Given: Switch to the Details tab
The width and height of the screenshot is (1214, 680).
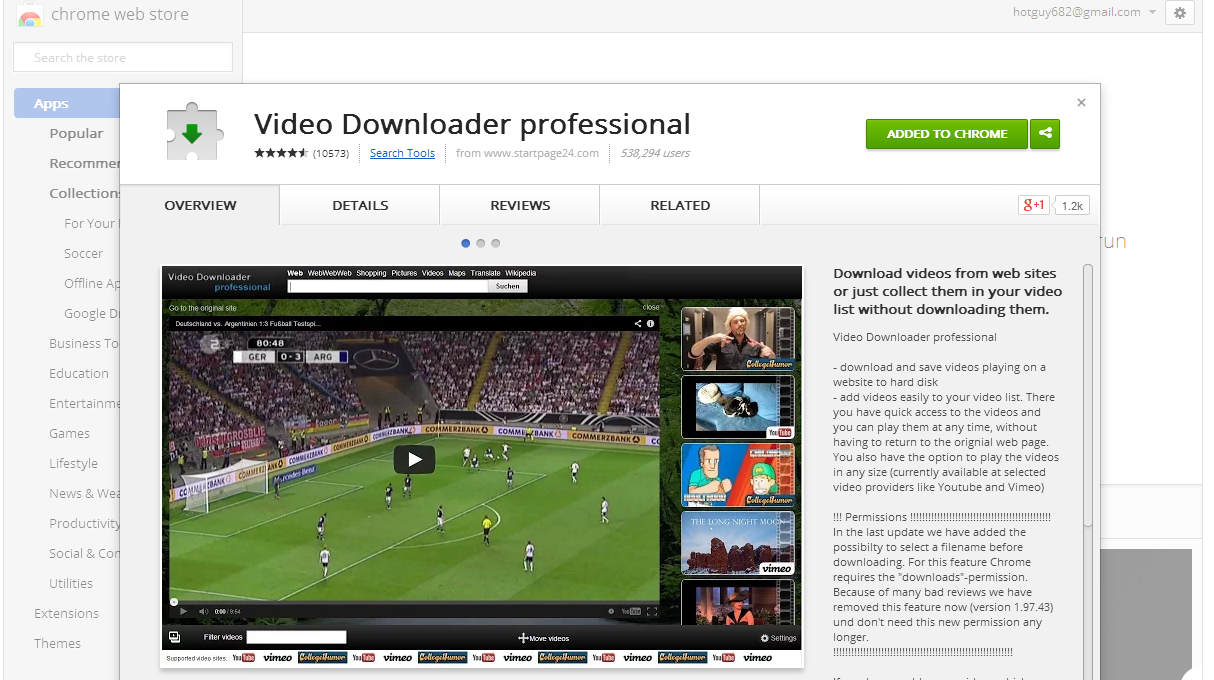Looking at the screenshot, I should click(360, 205).
